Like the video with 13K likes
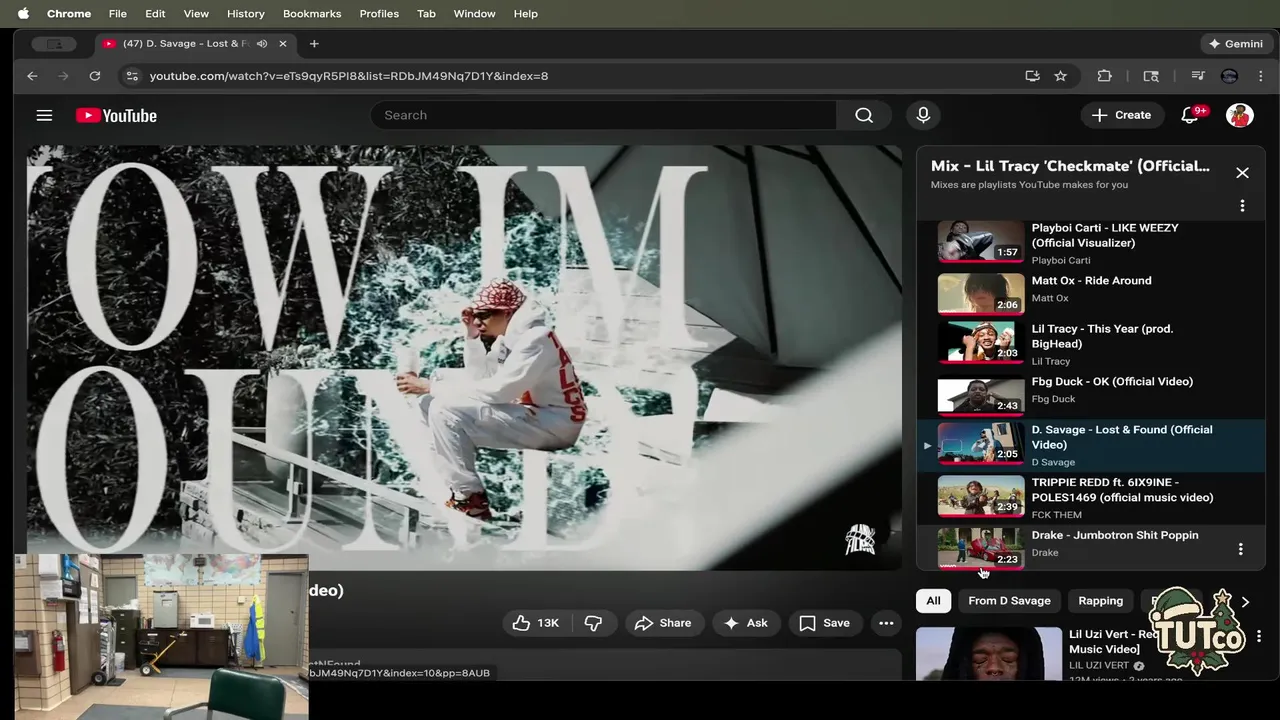1280x720 pixels. coord(536,623)
